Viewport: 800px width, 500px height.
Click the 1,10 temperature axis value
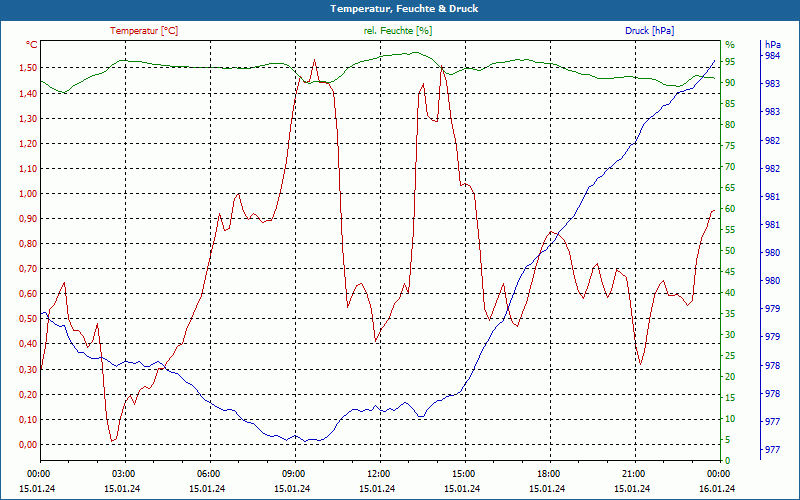[x=28, y=168]
